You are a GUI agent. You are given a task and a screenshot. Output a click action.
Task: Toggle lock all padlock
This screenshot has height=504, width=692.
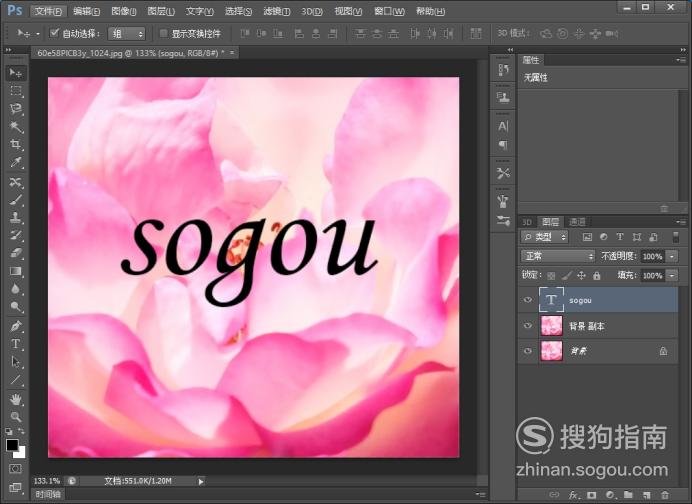[597, 276]
